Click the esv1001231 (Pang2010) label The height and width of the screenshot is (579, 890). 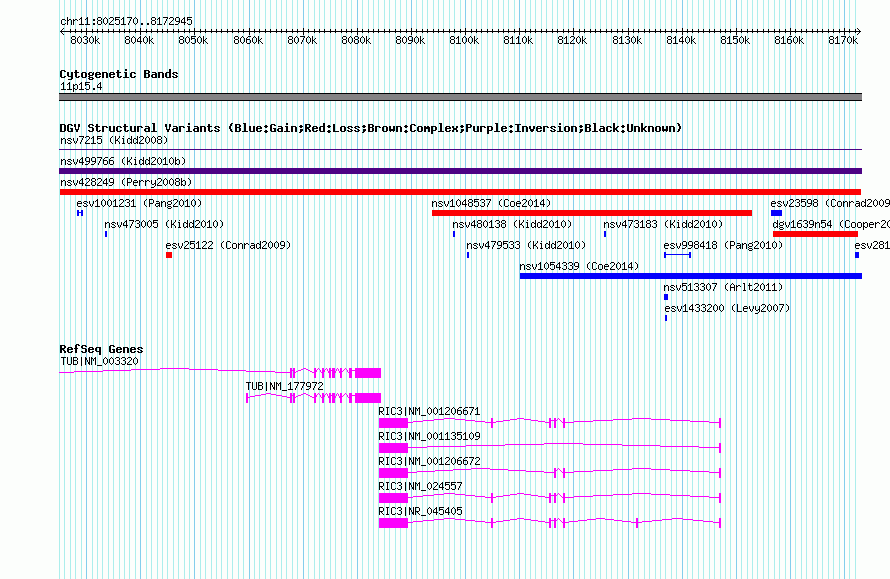[139, 203]
